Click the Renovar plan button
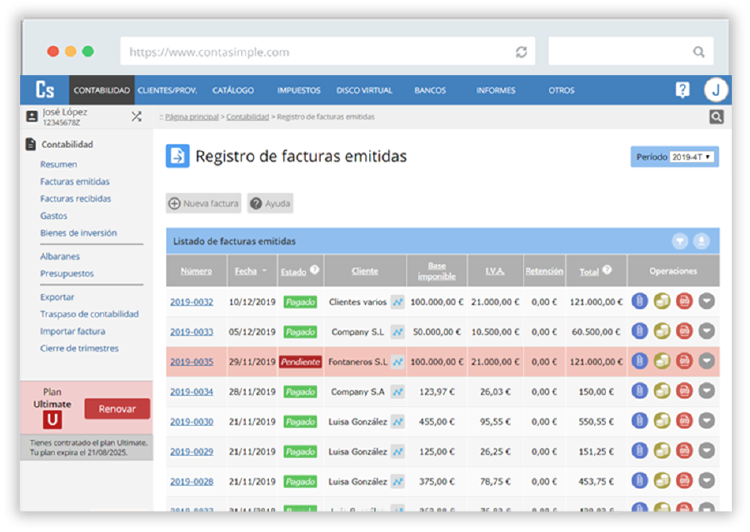Viewport: 750px width, 532px height. tap(117, 408)
